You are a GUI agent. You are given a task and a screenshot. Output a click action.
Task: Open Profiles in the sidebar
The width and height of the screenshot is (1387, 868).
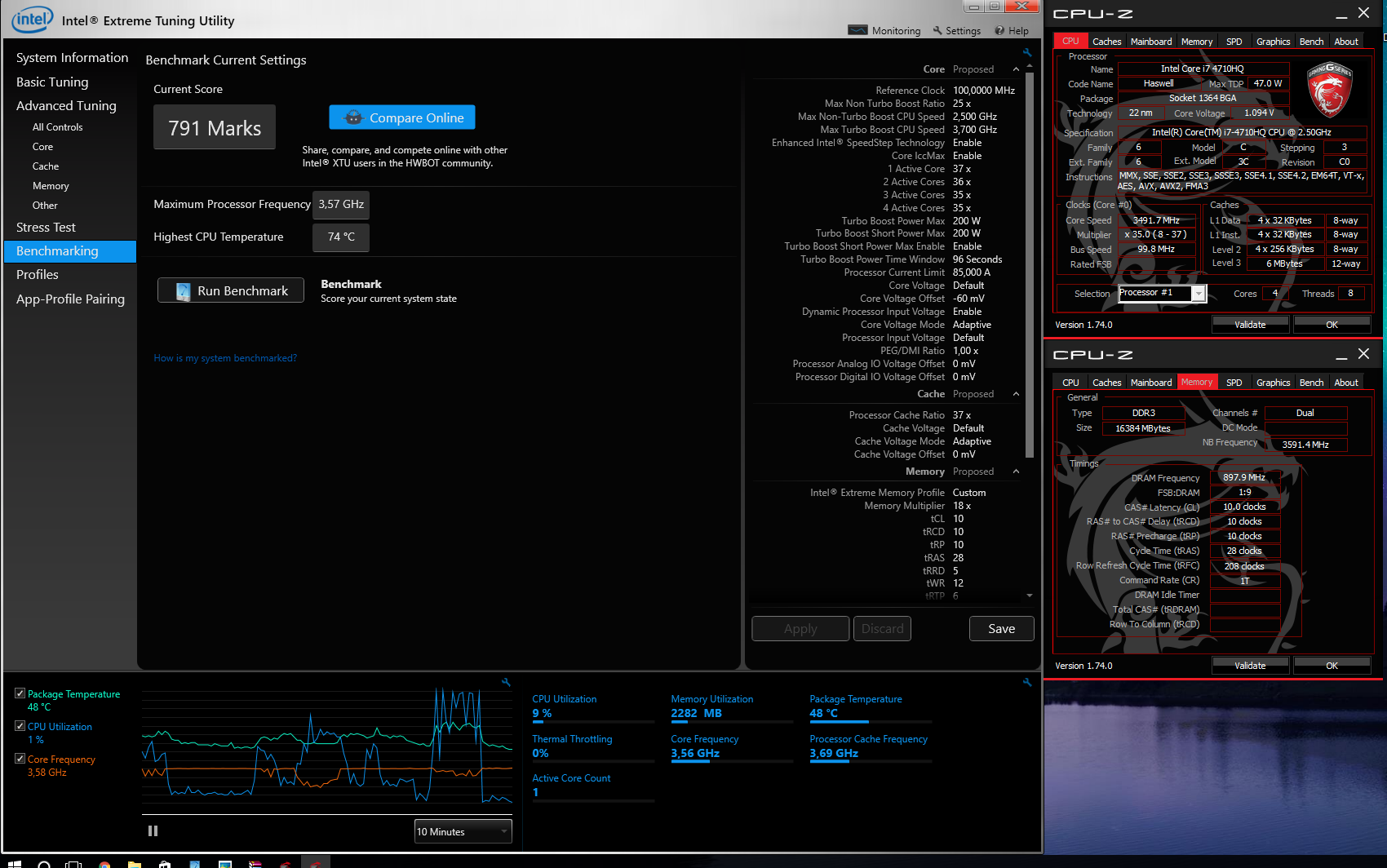pos(38,275)
